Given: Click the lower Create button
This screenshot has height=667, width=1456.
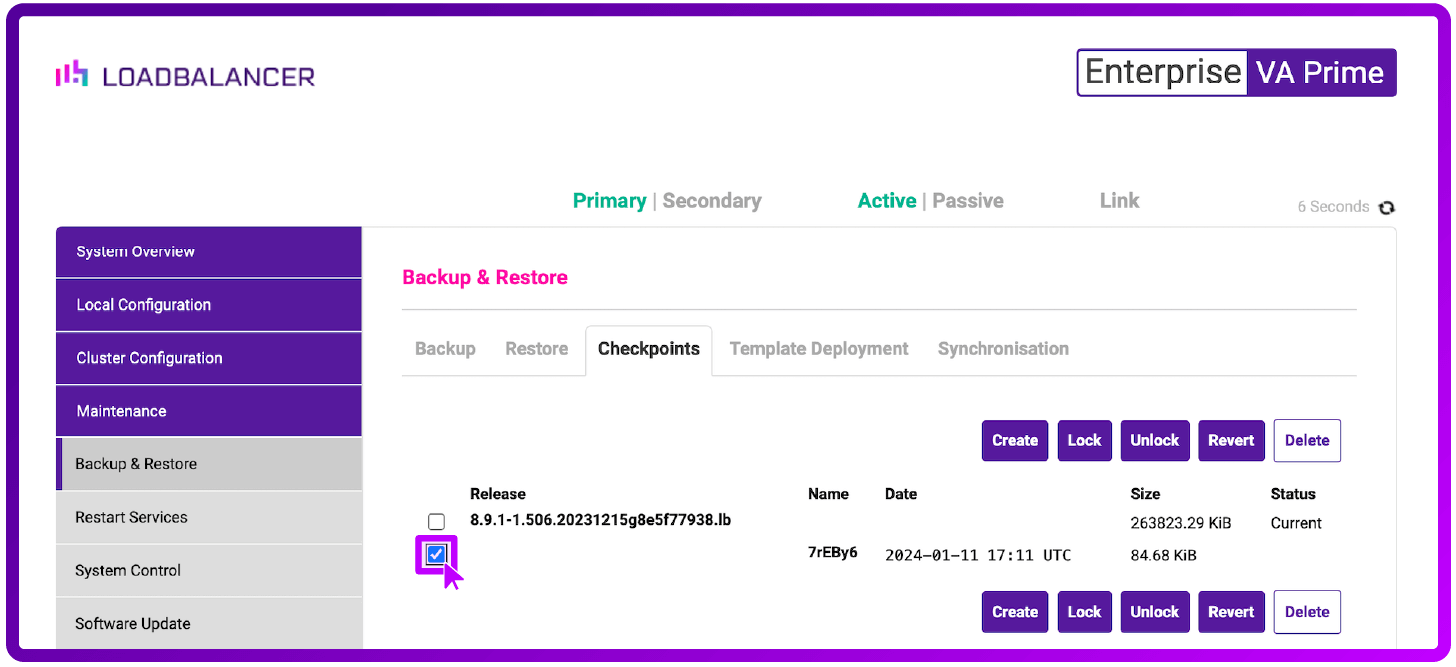Looking at the screenshot, I should click(1015, 612).
